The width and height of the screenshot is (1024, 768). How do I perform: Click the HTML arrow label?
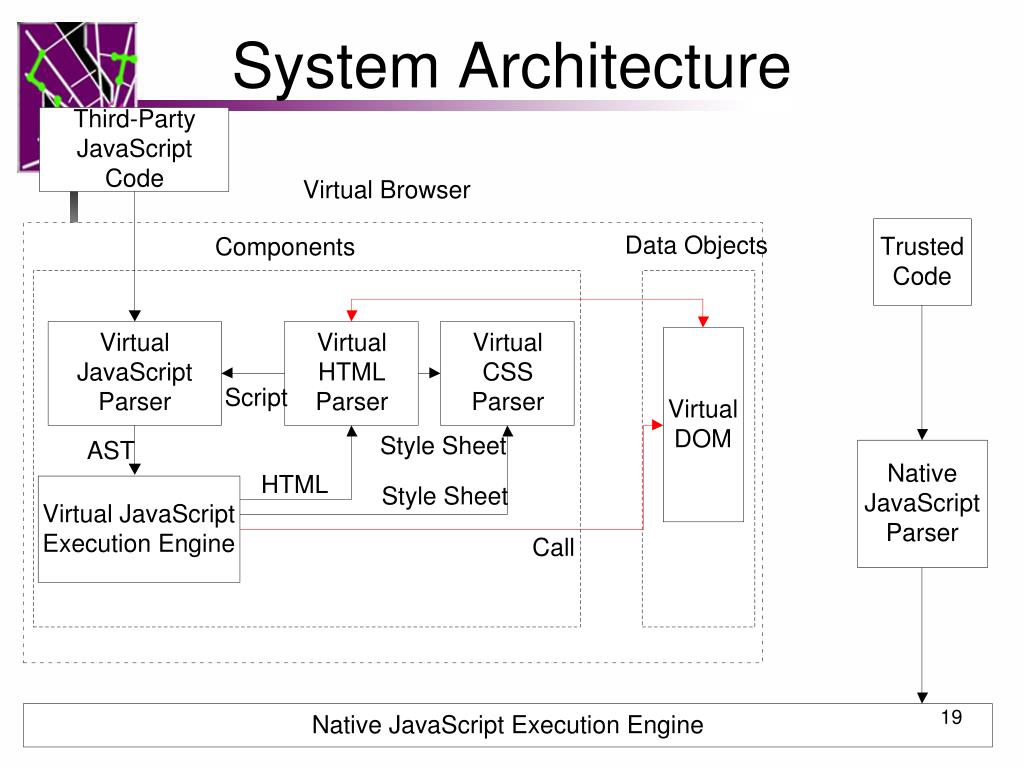coord(295,485)
